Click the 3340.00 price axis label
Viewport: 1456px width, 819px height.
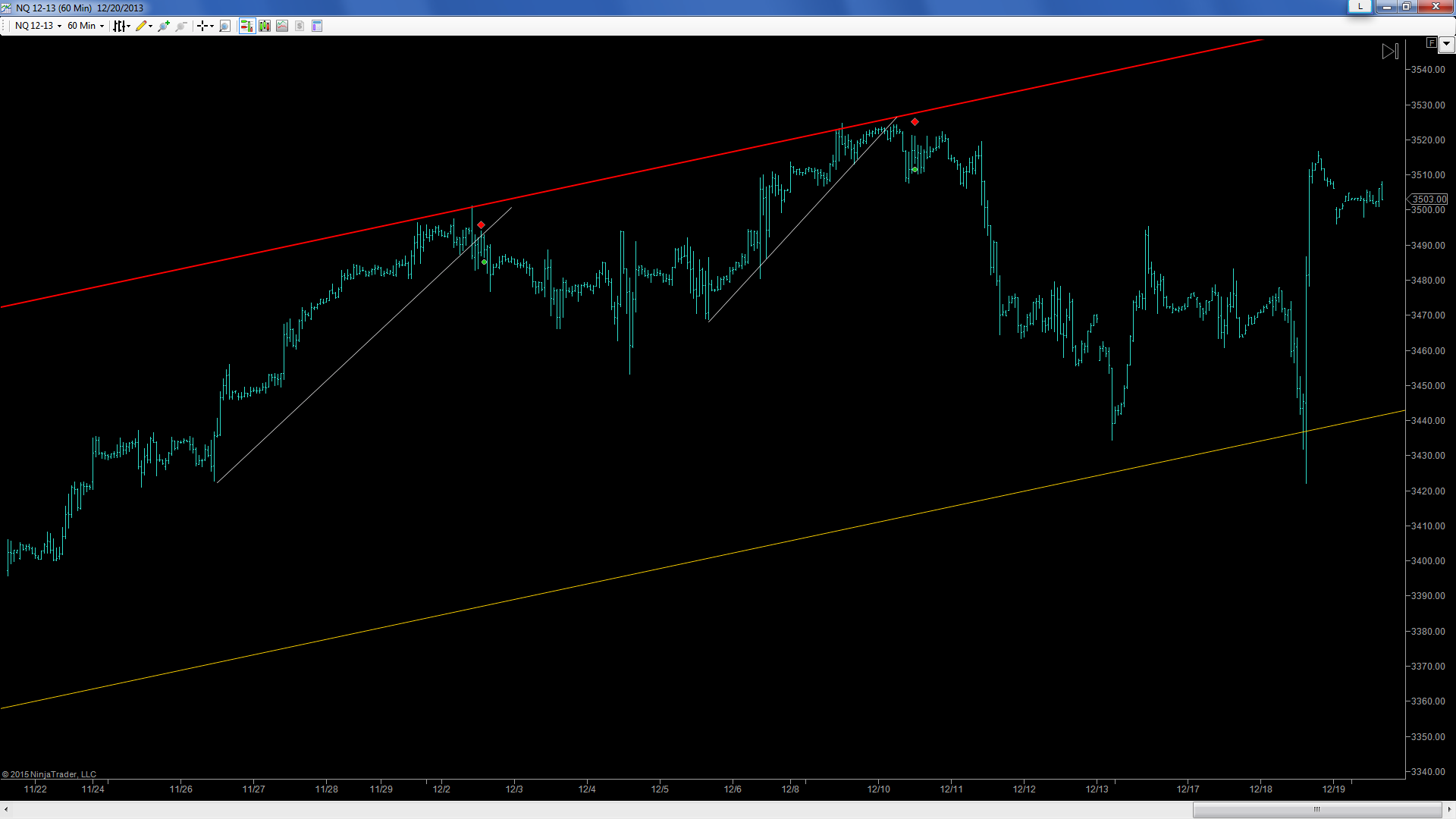[x=1428, y=772]
